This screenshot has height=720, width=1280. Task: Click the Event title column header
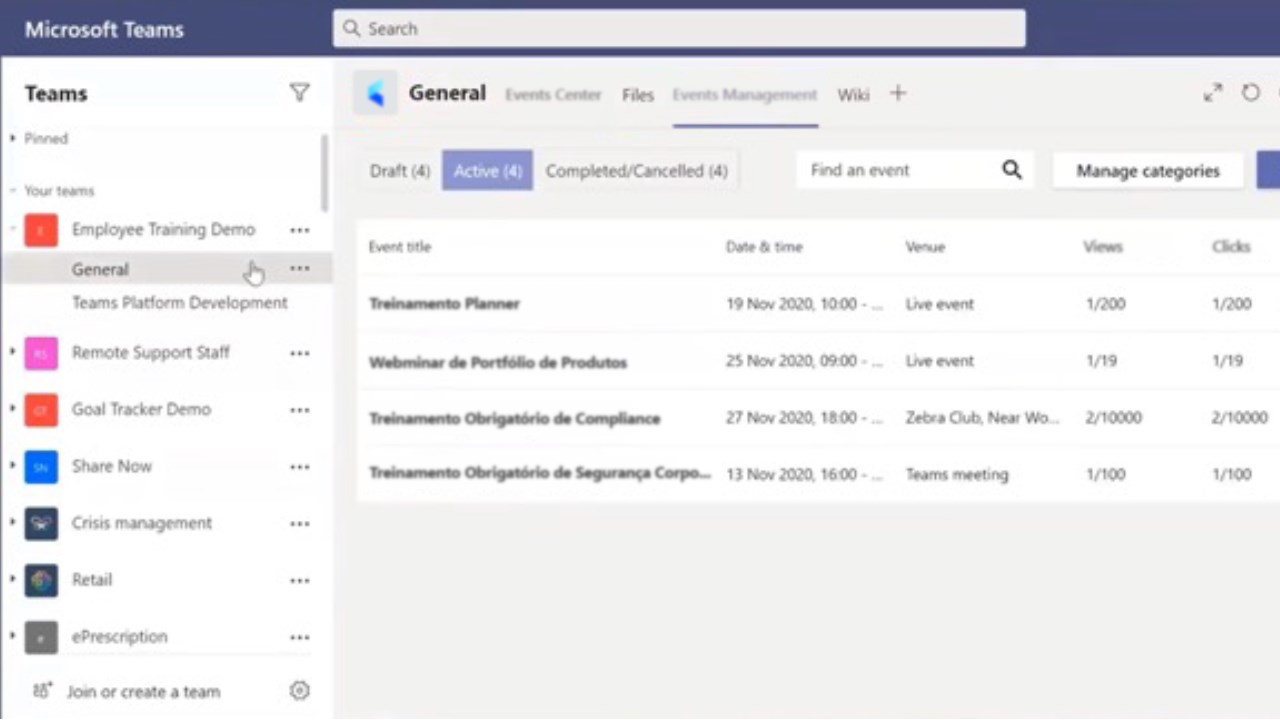pos(400,247)
